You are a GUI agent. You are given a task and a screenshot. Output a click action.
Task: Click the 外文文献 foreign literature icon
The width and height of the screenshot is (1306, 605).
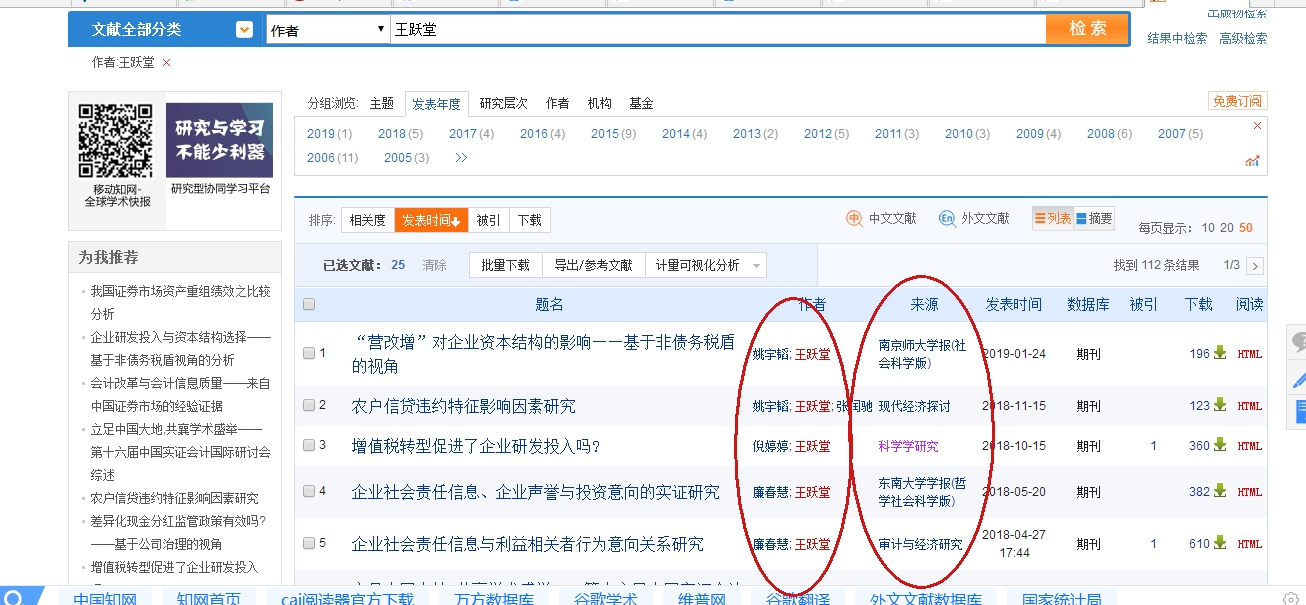pos(947,219)
